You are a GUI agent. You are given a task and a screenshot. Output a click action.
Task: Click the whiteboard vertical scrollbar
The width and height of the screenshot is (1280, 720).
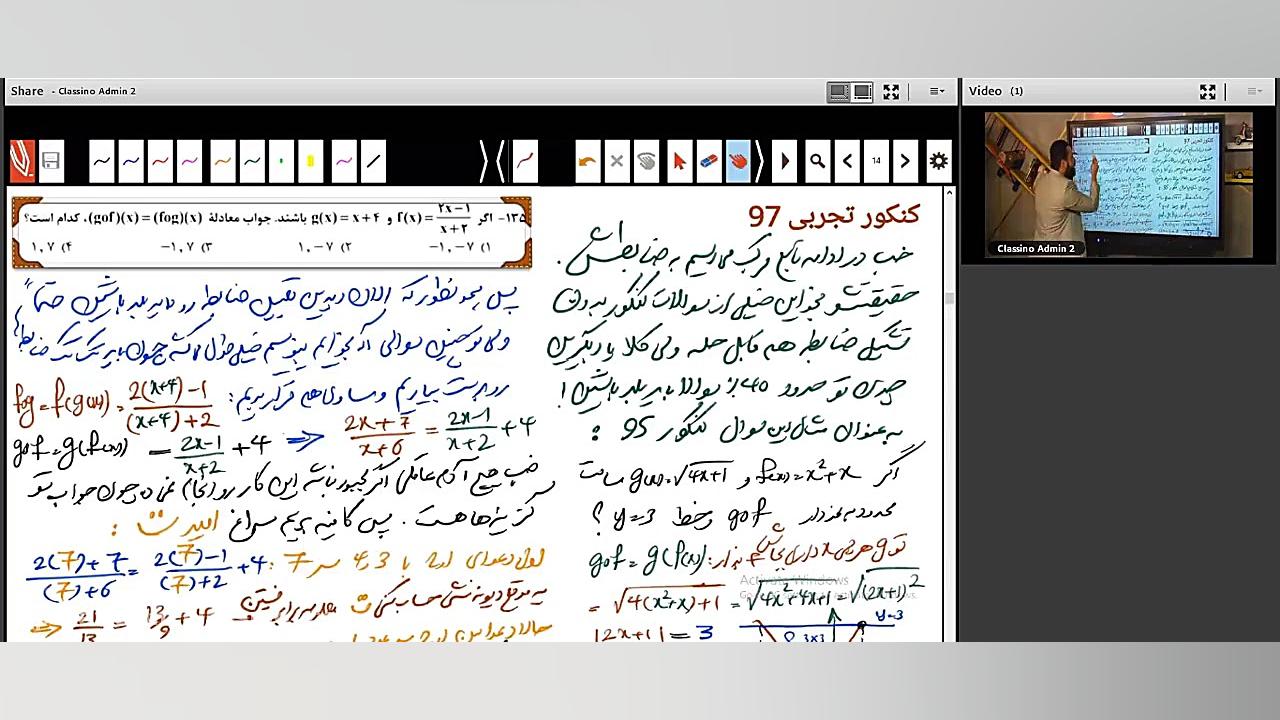pyautogui.click(x=949, y=414)
